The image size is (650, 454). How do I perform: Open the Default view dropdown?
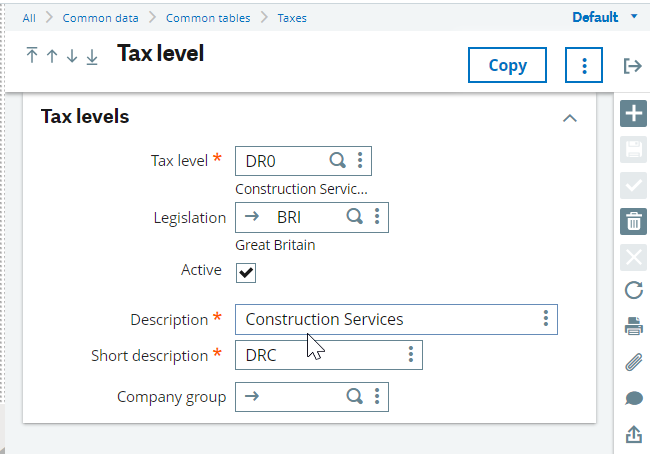pyautogui.click(x=604, y=17)
